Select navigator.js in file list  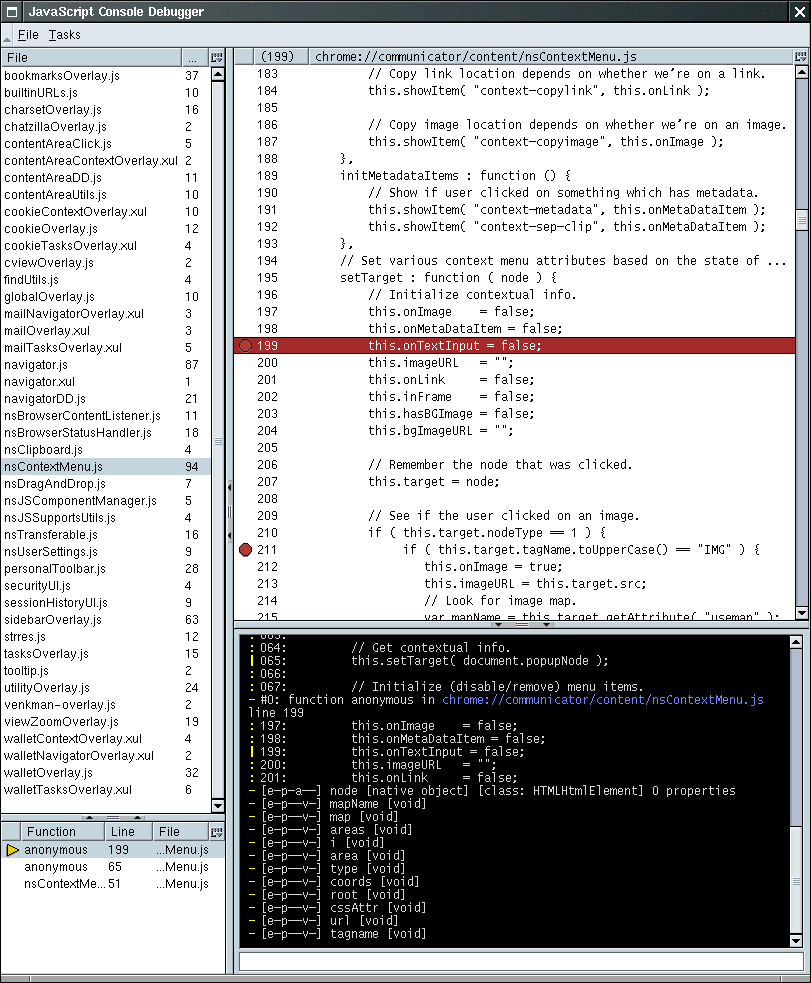point(106,365)
